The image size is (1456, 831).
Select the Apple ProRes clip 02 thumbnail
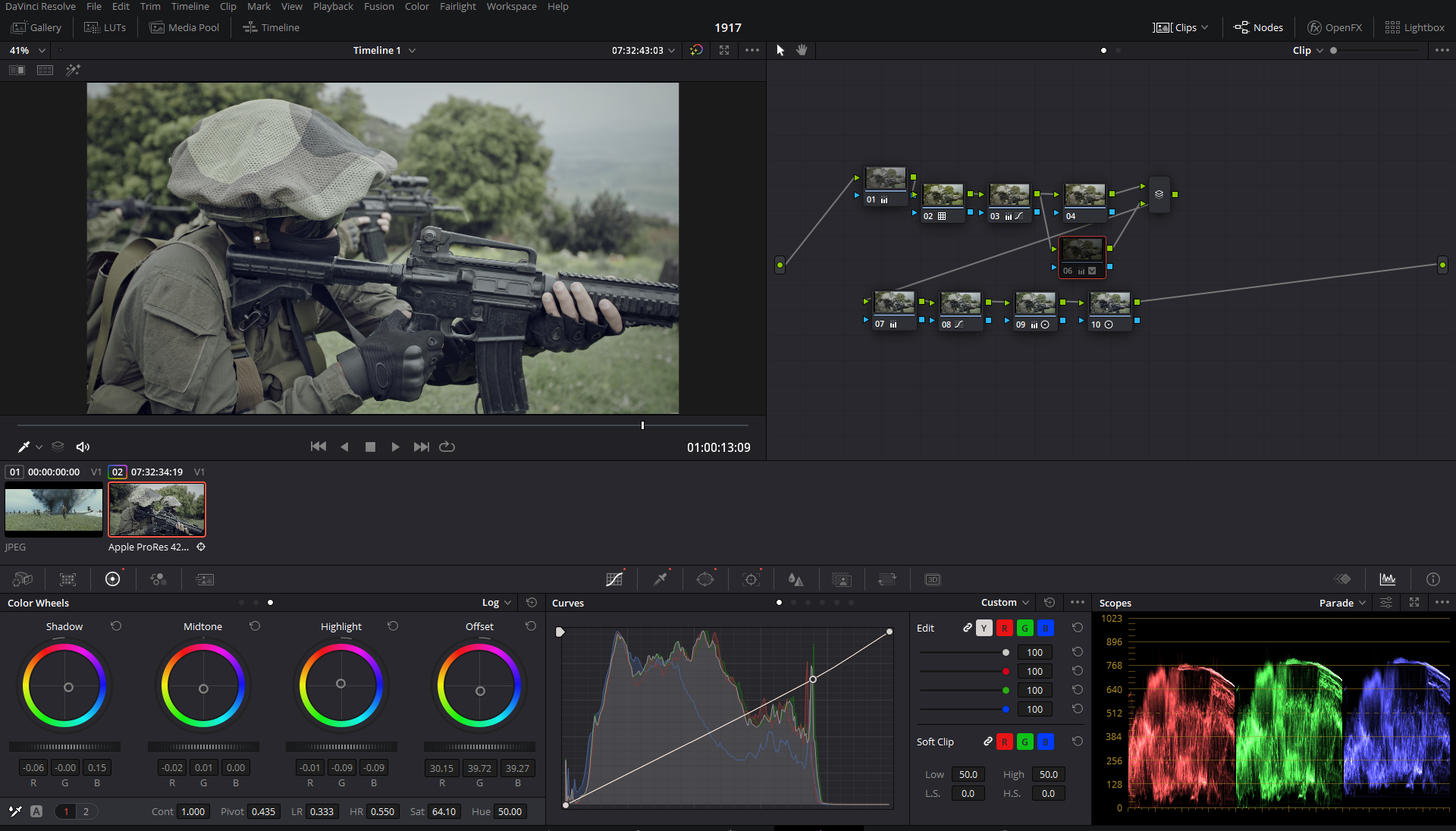157,510
